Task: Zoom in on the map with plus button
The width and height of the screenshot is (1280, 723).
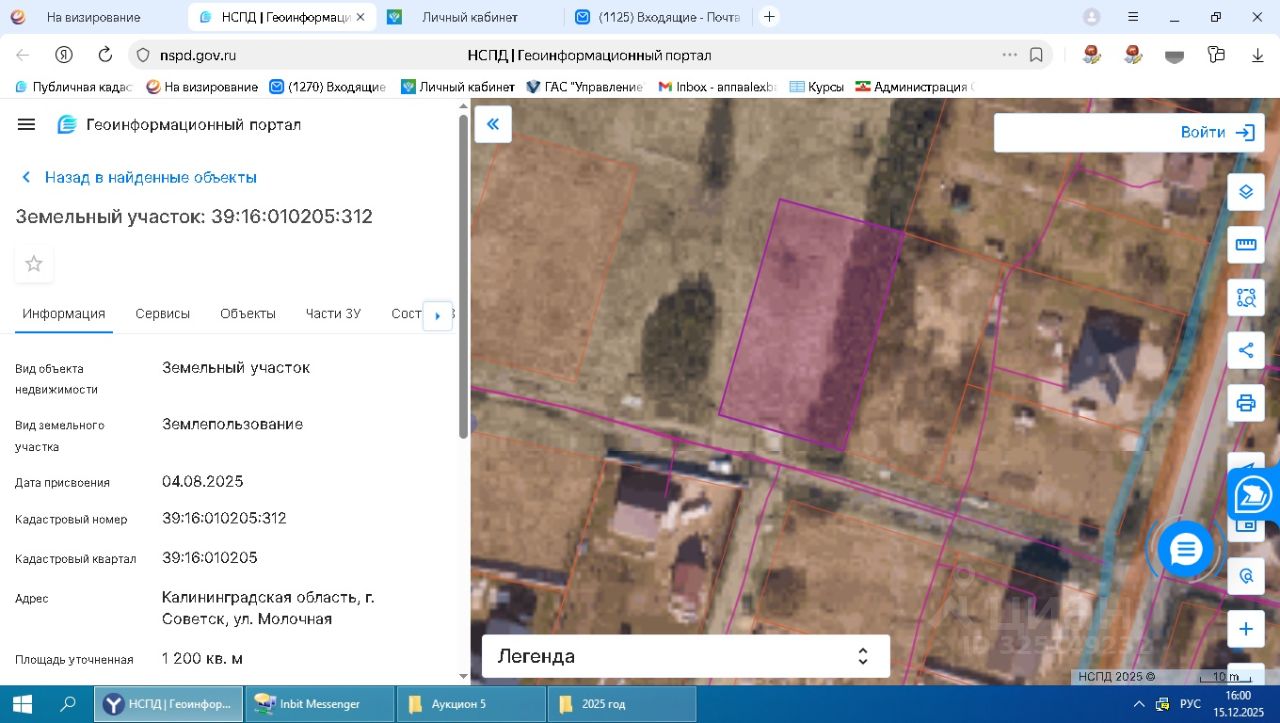Action: (x=1246, y=629)
